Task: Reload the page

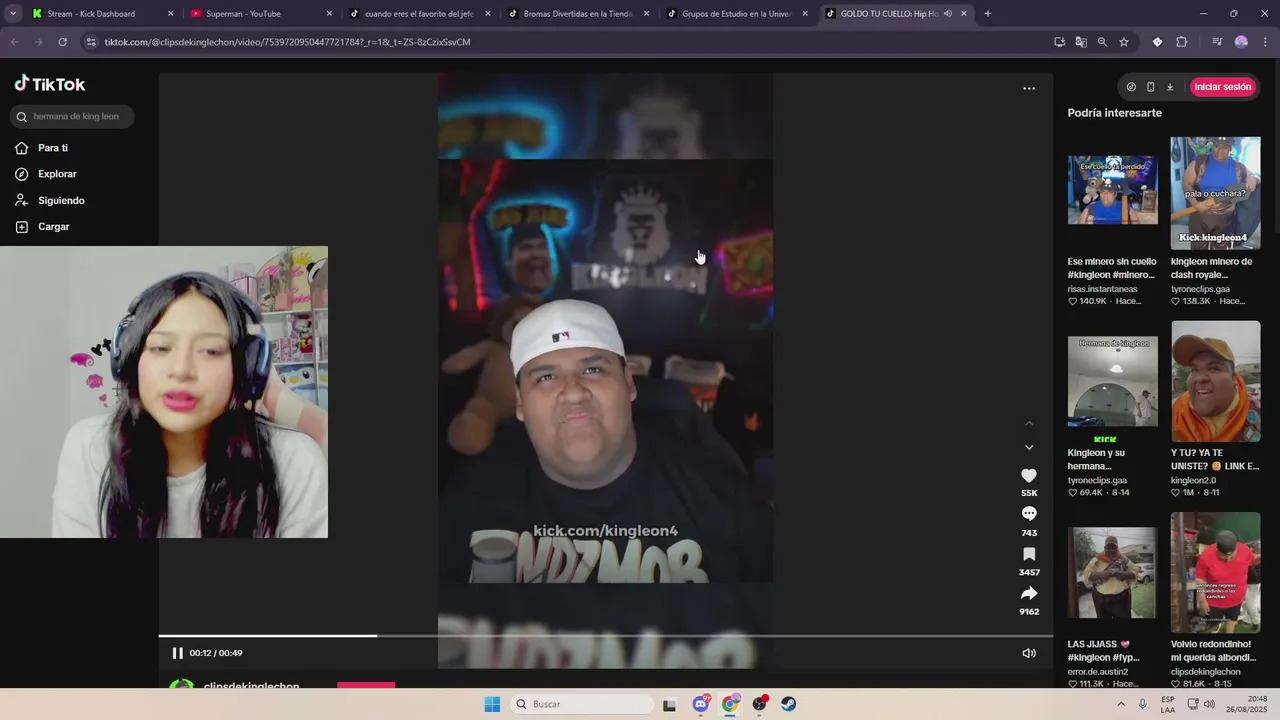Action: [62, 42]
